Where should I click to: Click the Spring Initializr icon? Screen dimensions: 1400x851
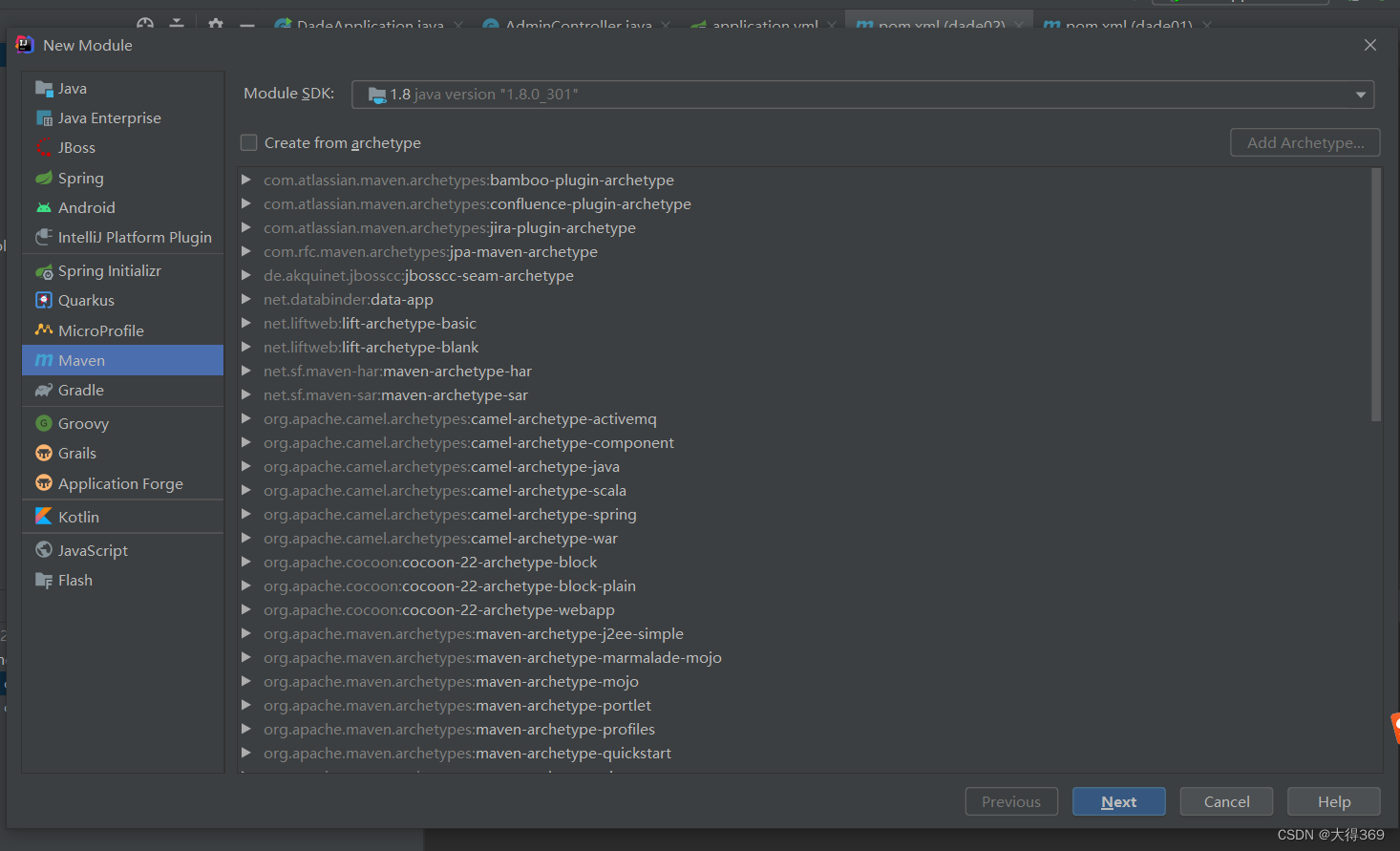[44, 271]
